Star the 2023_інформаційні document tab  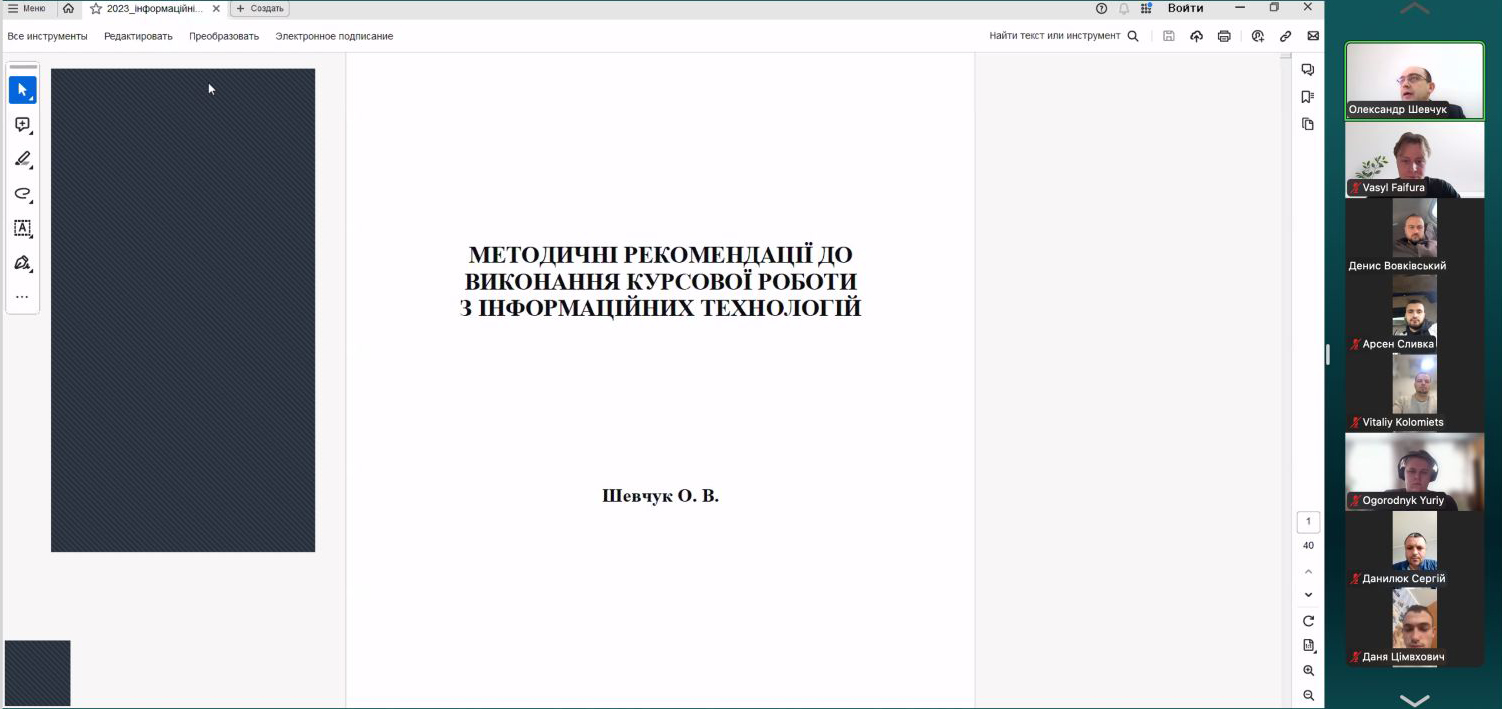tap(96, 9)
